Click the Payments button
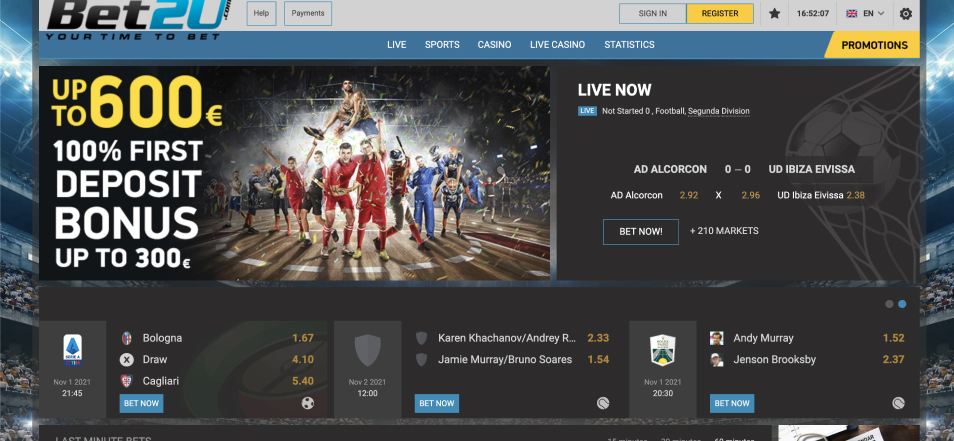The image size is (954, 441). click(x=308, y=13)
